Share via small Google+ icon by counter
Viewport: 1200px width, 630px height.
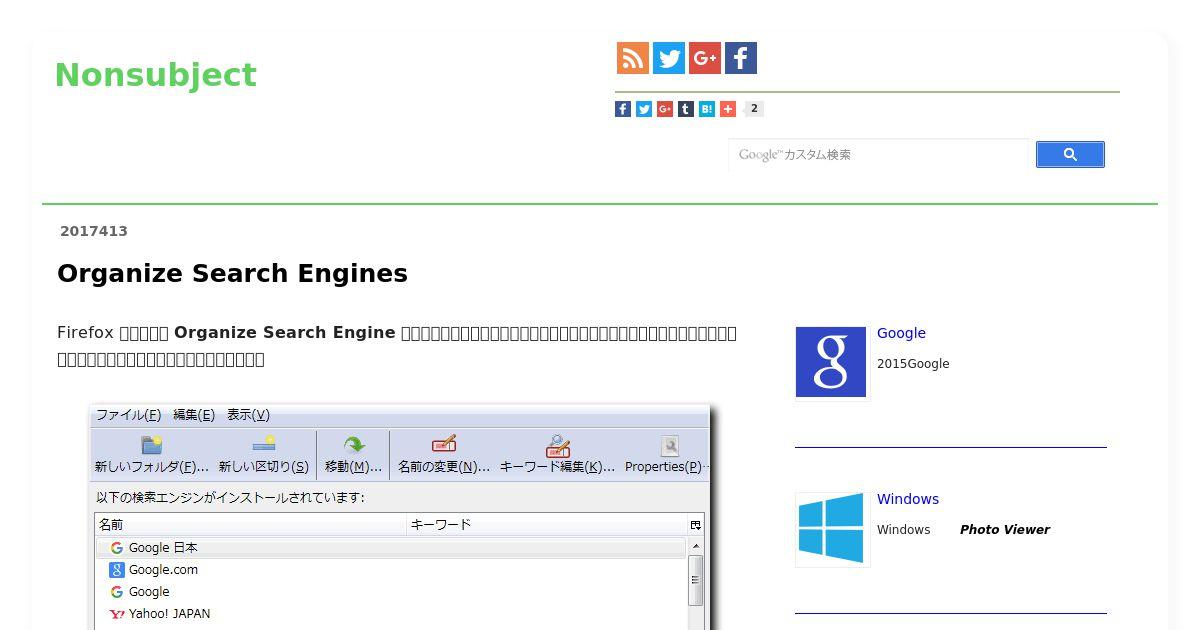(x=665, y=109)
